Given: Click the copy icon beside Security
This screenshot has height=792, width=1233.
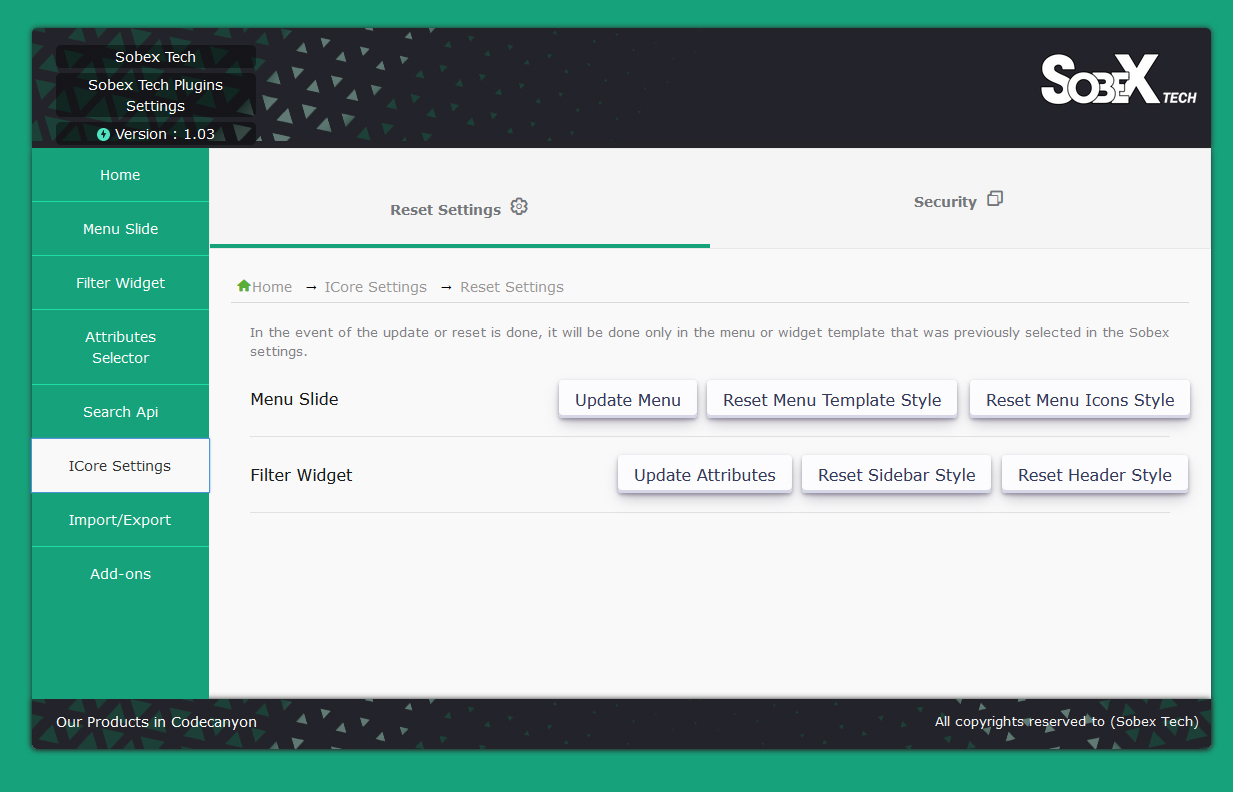Looking at the screenshot, I should (x=995, y=199).
